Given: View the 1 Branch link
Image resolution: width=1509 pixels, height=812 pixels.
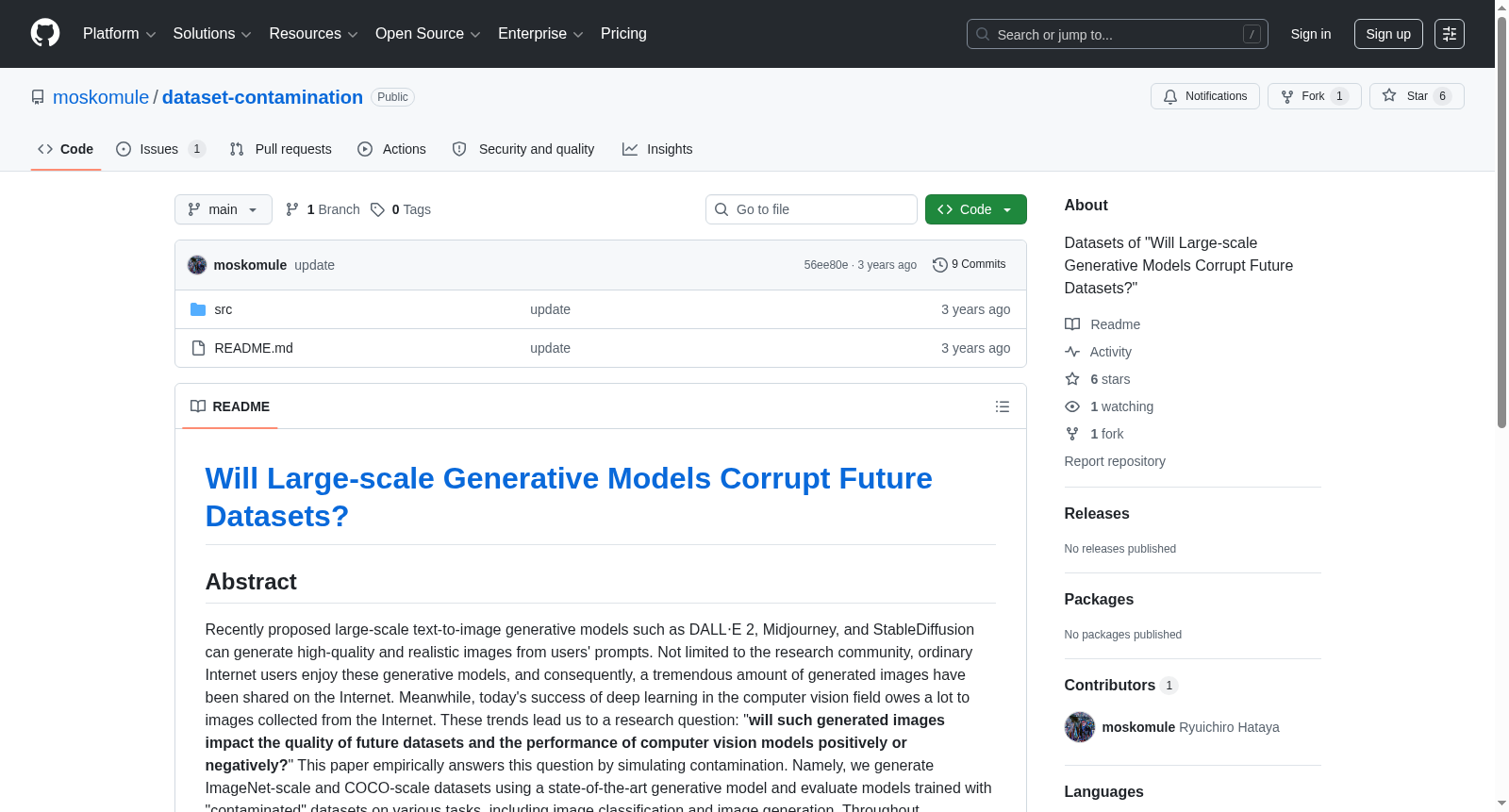Looking at the screenshot, I should click(323, 209).
